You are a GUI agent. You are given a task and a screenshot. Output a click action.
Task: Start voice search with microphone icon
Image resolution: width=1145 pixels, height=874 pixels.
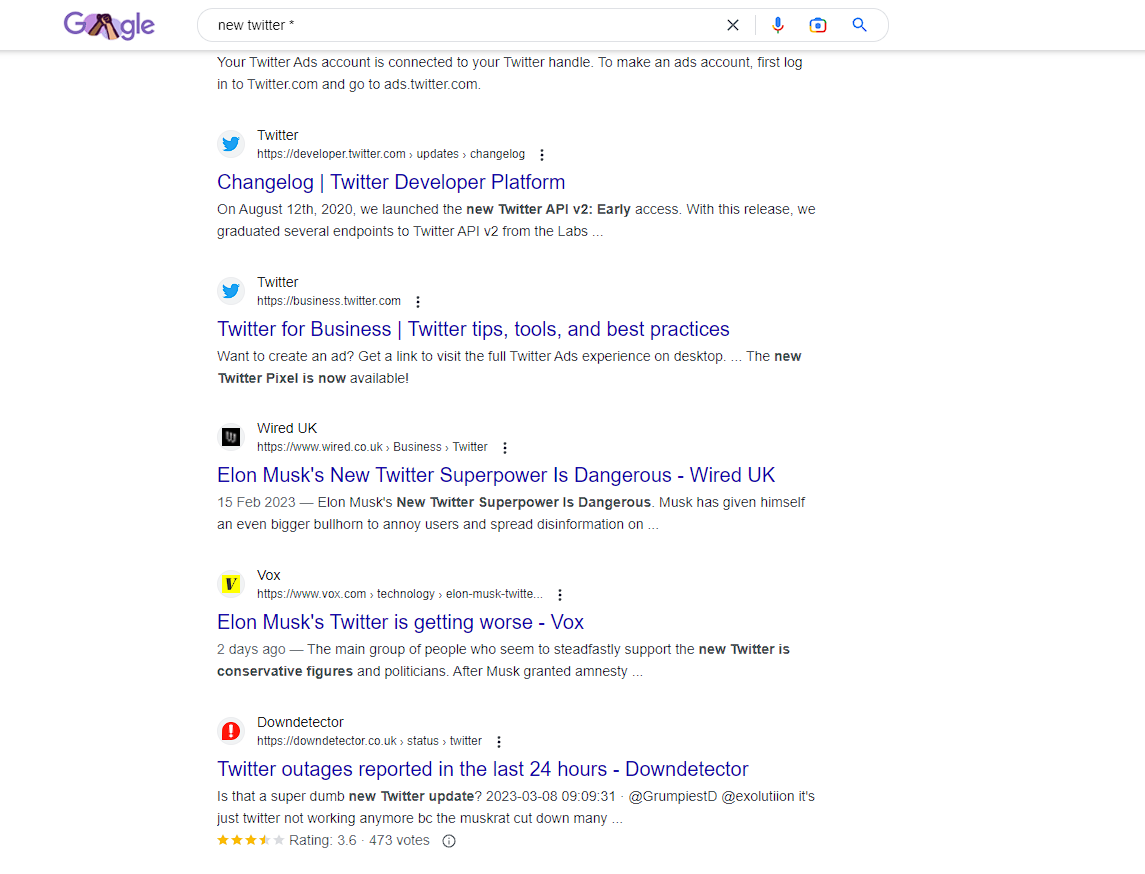point(778,26)
